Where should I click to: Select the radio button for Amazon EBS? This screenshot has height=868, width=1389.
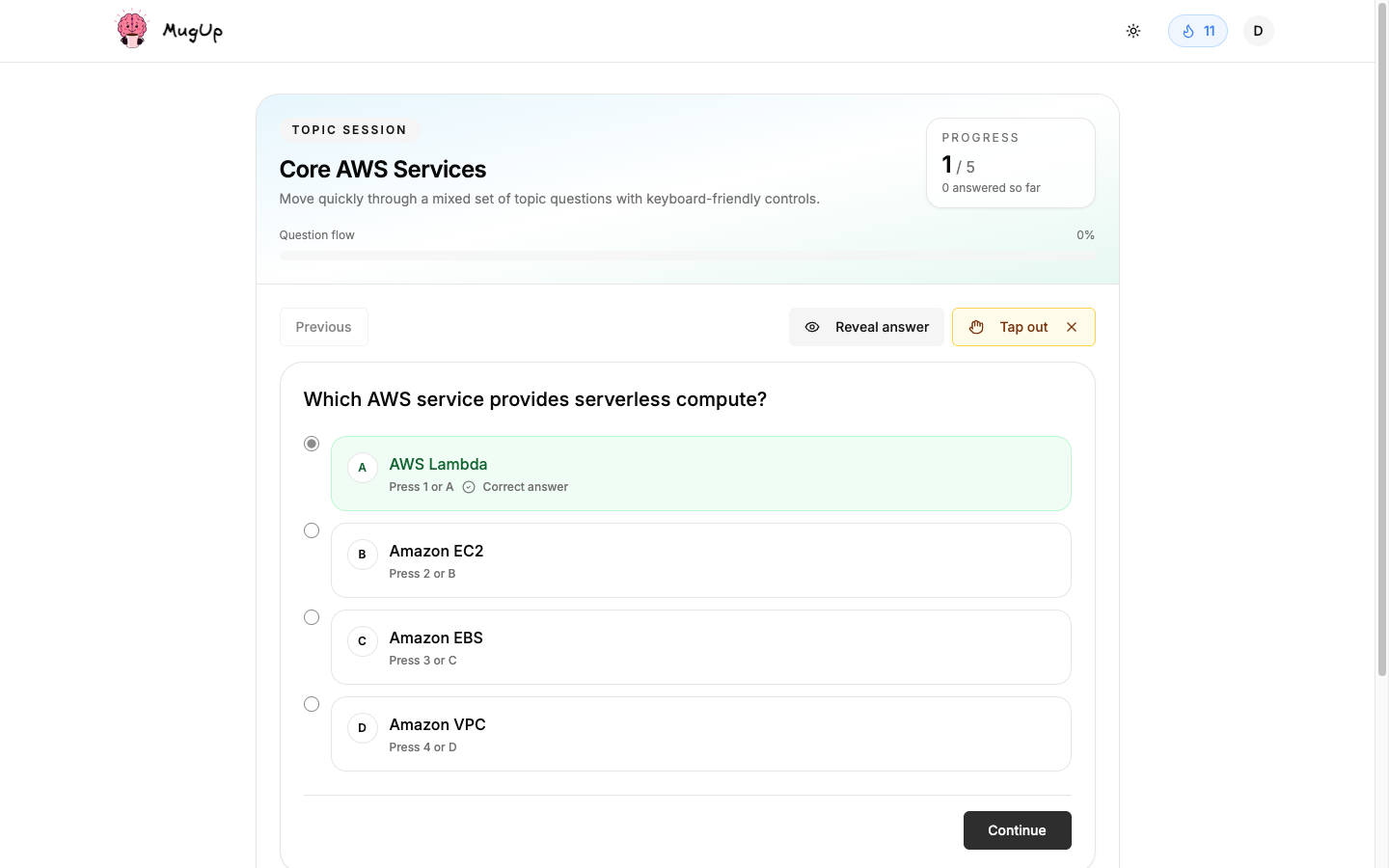point(312,617)
